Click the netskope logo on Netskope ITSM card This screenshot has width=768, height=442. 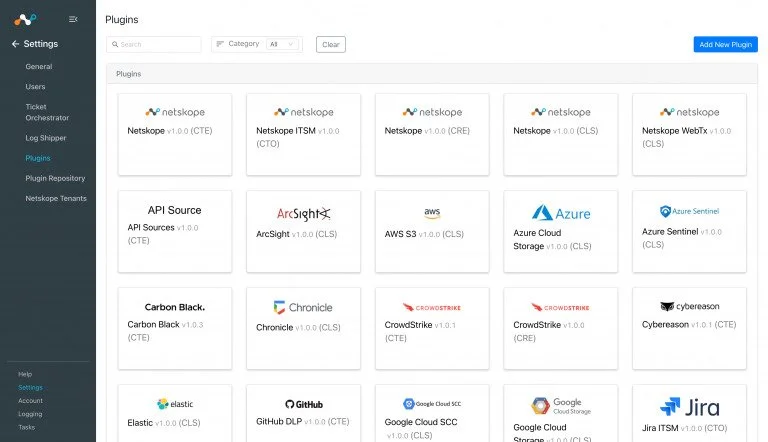point(304,112)
